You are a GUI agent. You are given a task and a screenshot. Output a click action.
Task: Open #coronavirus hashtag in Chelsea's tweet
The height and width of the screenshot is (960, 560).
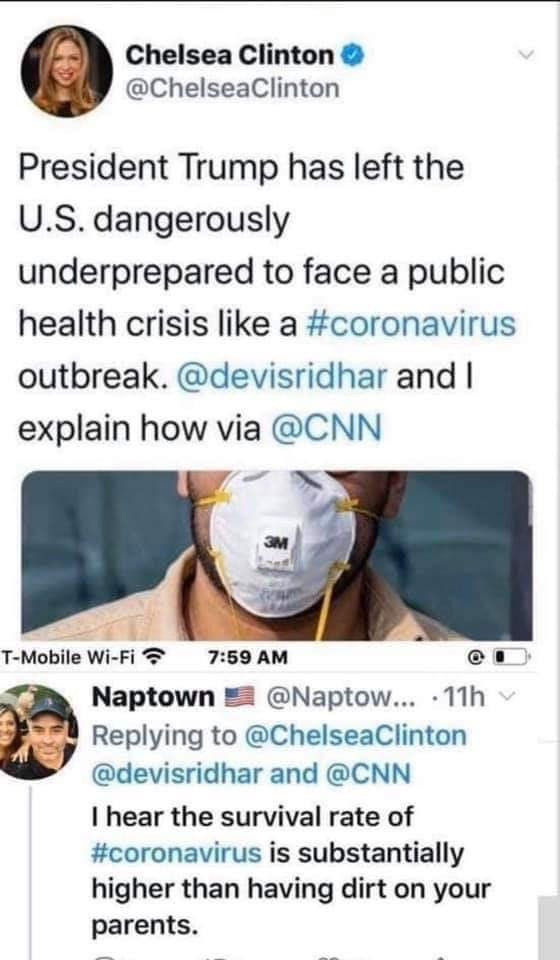409,324
